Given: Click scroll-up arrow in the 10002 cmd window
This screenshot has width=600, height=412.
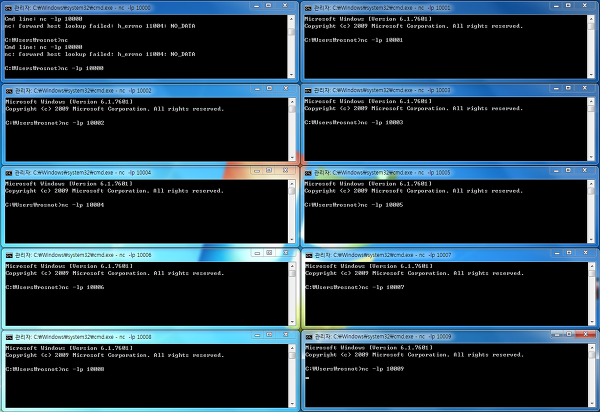Looking at the screenshot, I should pyautogui.click(x=292, y=101).
